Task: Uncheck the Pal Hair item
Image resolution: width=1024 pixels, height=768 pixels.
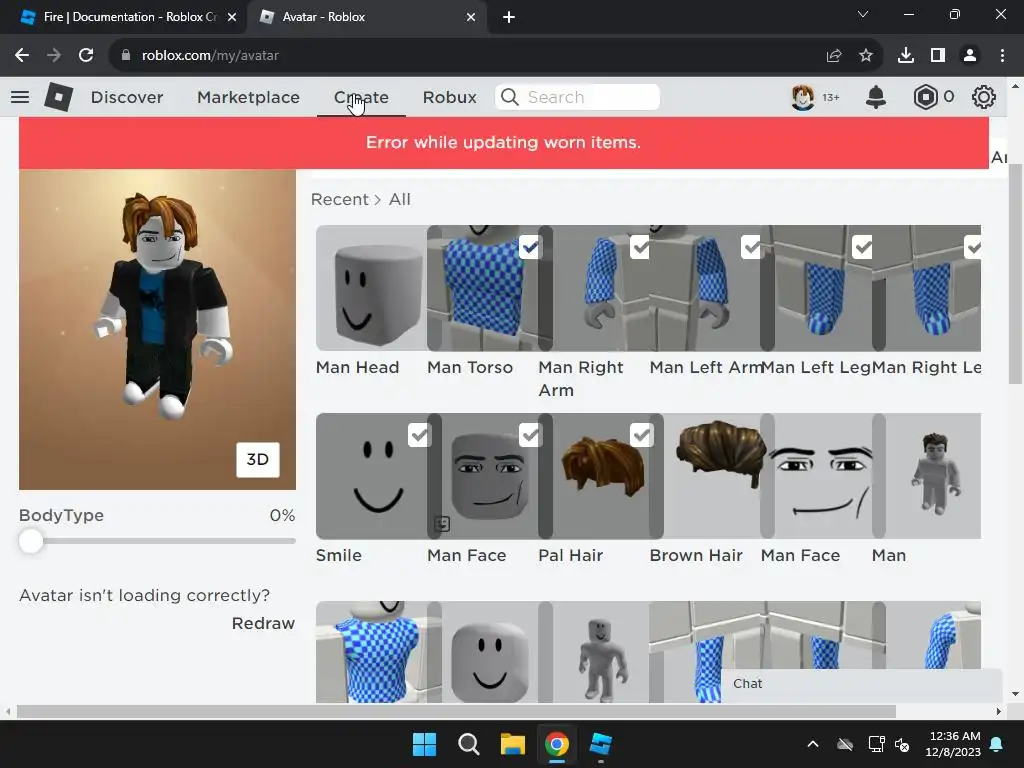Action: pyautogui.click(x=641, y=435)
